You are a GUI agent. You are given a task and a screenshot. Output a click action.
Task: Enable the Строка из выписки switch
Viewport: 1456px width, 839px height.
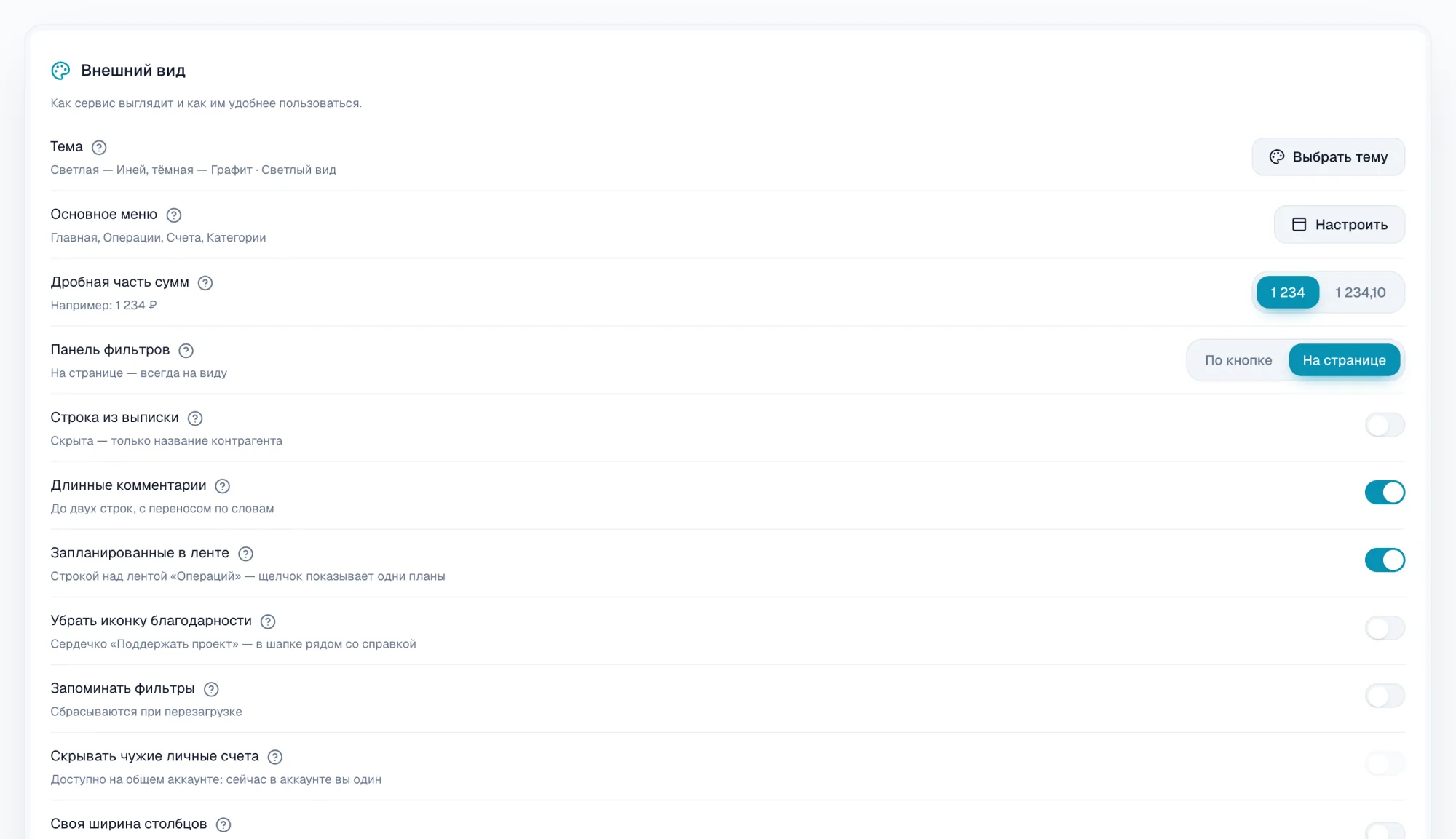point(1385,425)
